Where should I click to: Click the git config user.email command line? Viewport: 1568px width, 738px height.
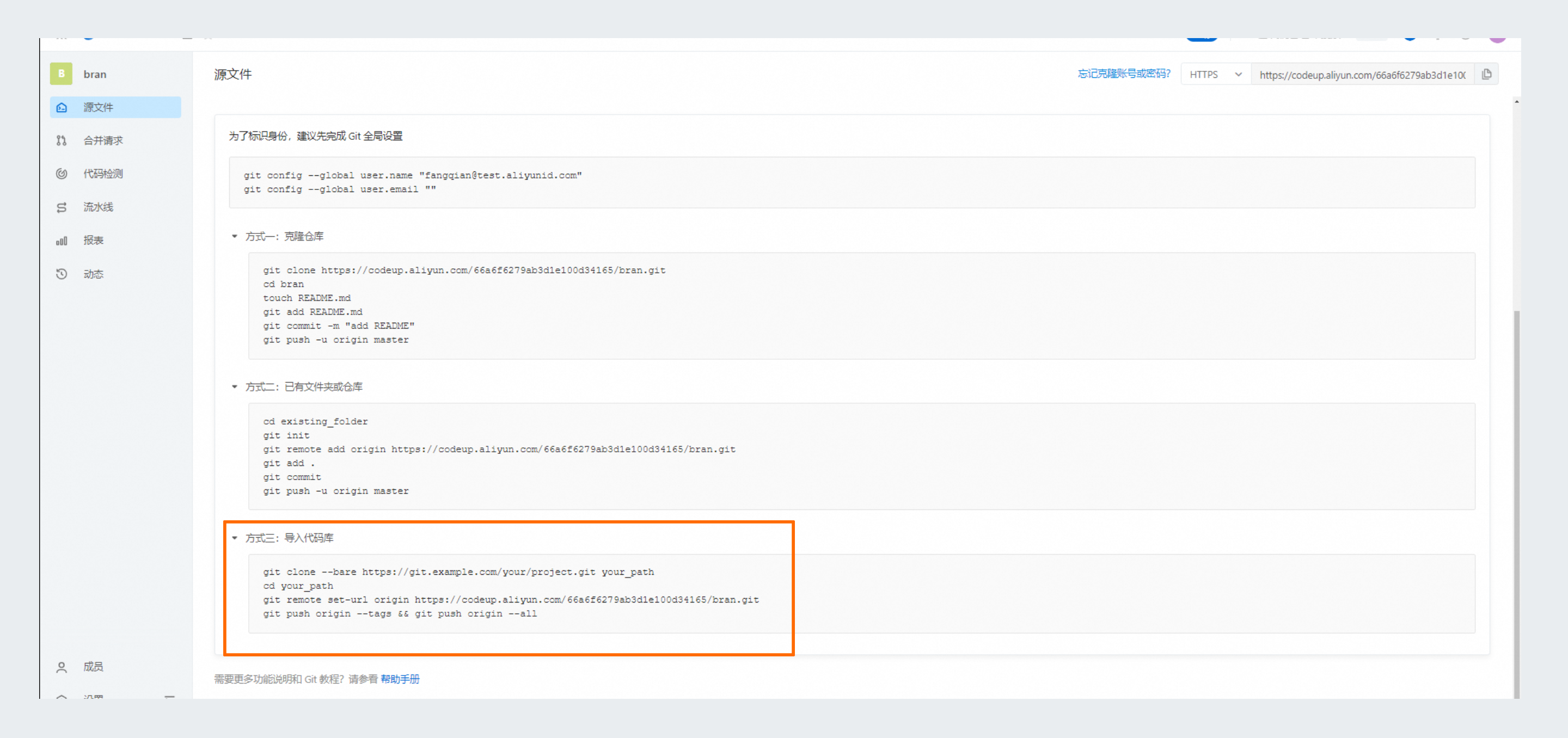point(340,189)
